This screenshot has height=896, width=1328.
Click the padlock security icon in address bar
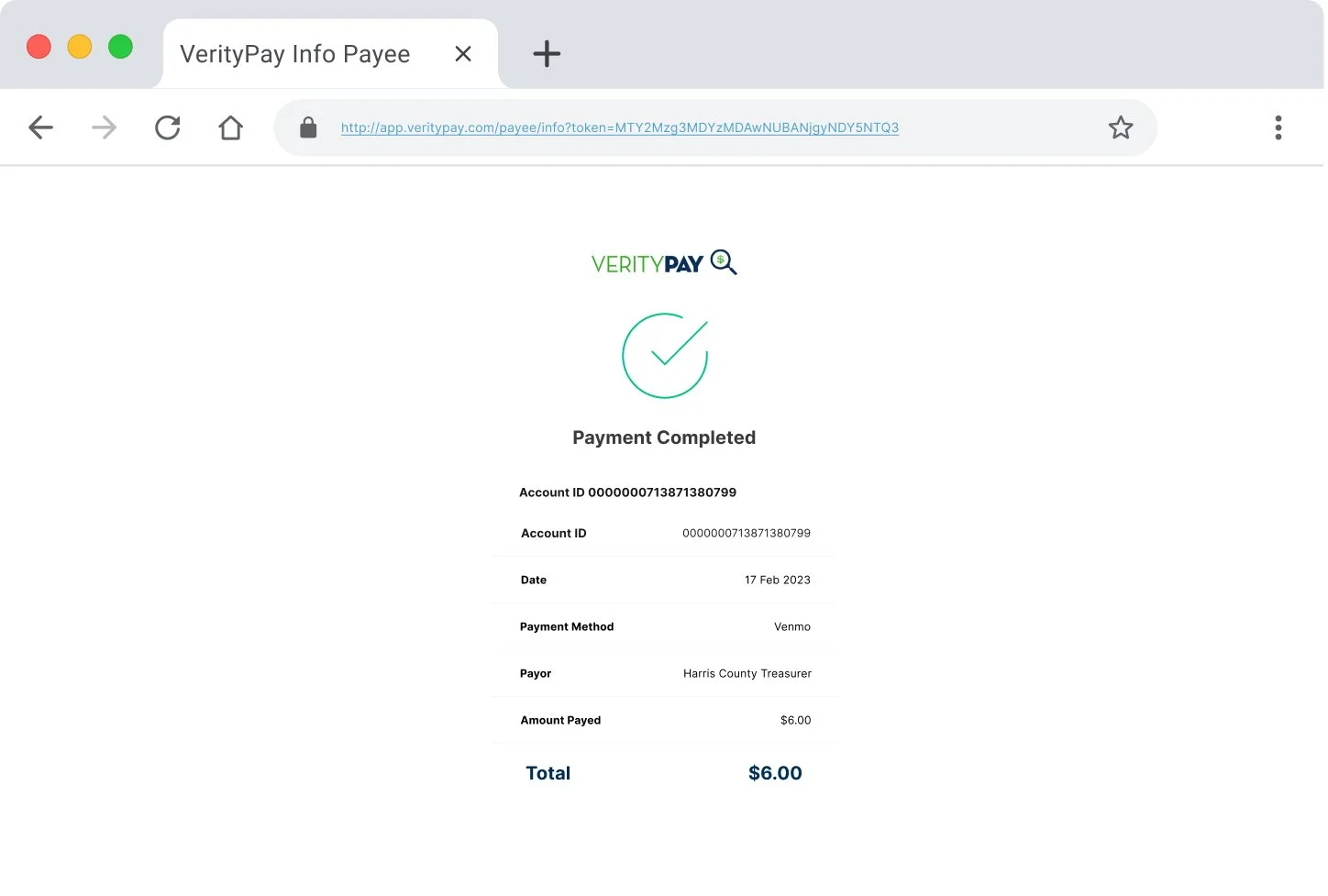[308, 127]
